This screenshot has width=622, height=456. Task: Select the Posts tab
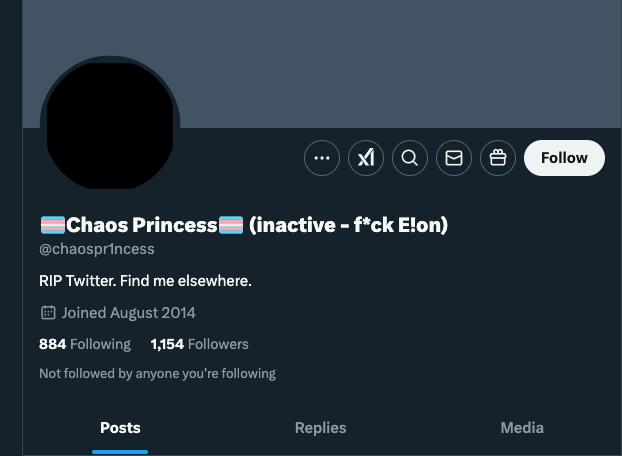(x=120, y=428)
